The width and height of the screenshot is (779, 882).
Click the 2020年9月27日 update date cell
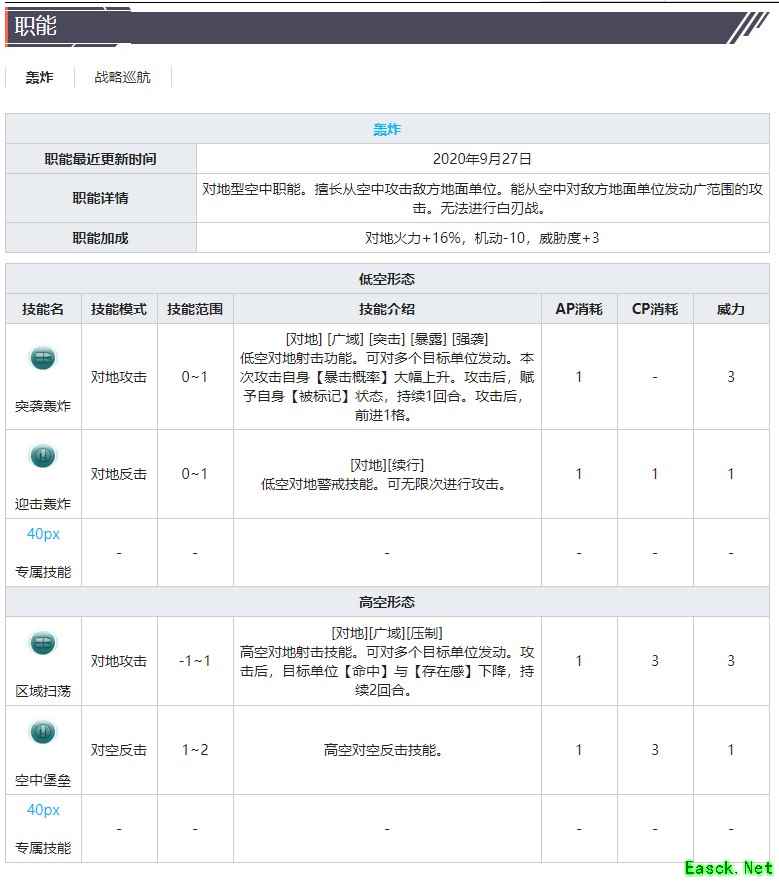click(x=482, y=159)
